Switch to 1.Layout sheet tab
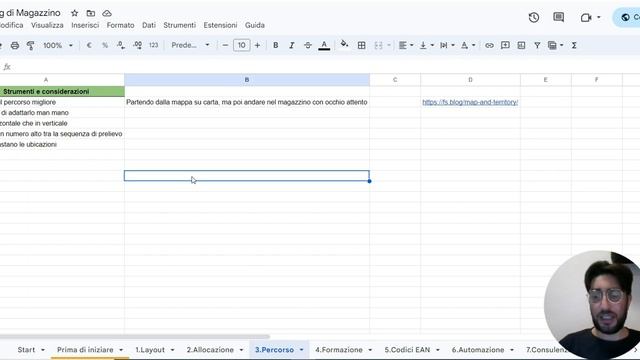Viewport: 640px width, 360px height. click(150, 350)
